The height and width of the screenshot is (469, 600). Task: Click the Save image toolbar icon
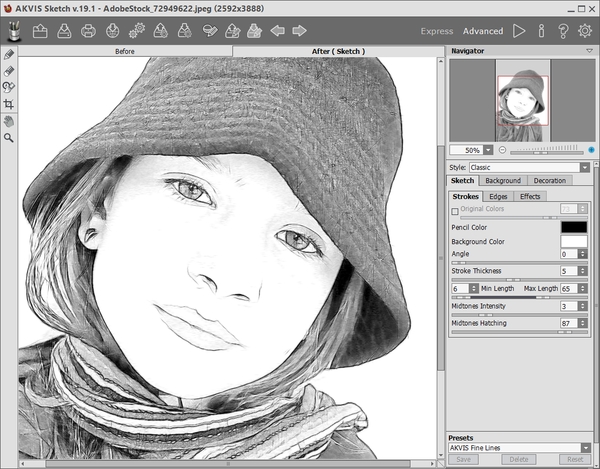[x=64, y=31]
